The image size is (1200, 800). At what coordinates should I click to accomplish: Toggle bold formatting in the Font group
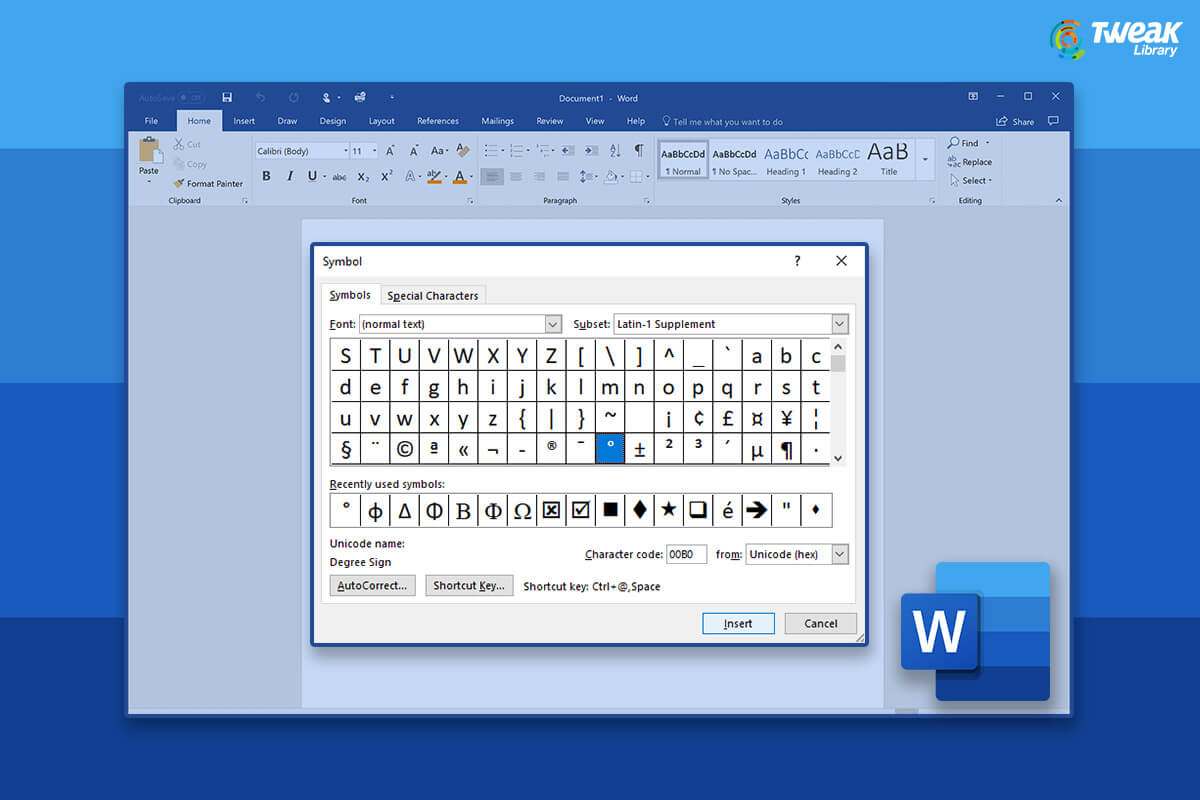click(x=266, y=176)
